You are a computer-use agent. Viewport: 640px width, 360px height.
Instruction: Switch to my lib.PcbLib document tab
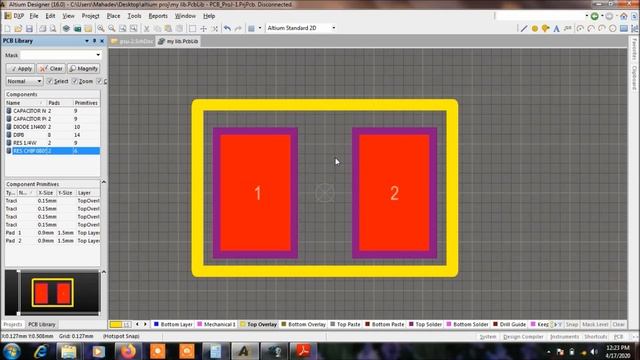pos(178,41)
